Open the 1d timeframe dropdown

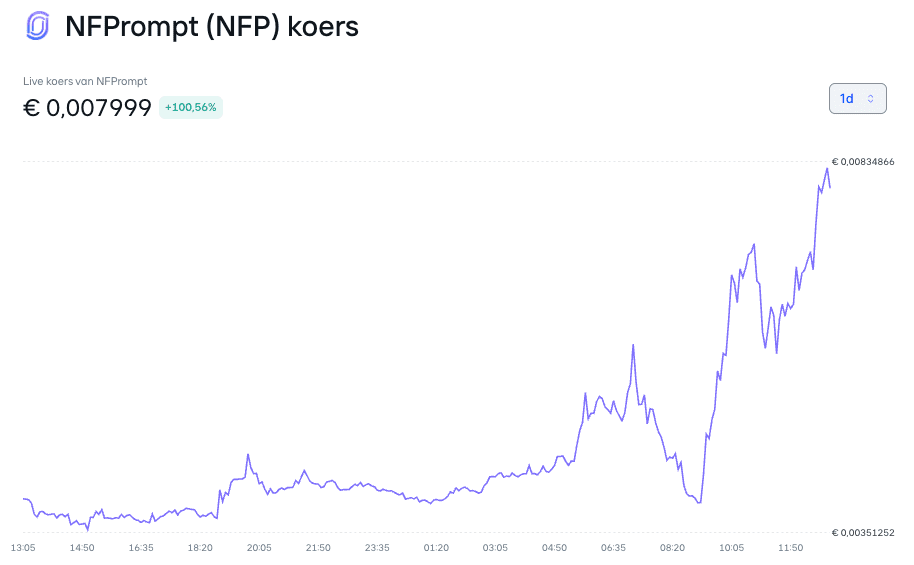857,99
